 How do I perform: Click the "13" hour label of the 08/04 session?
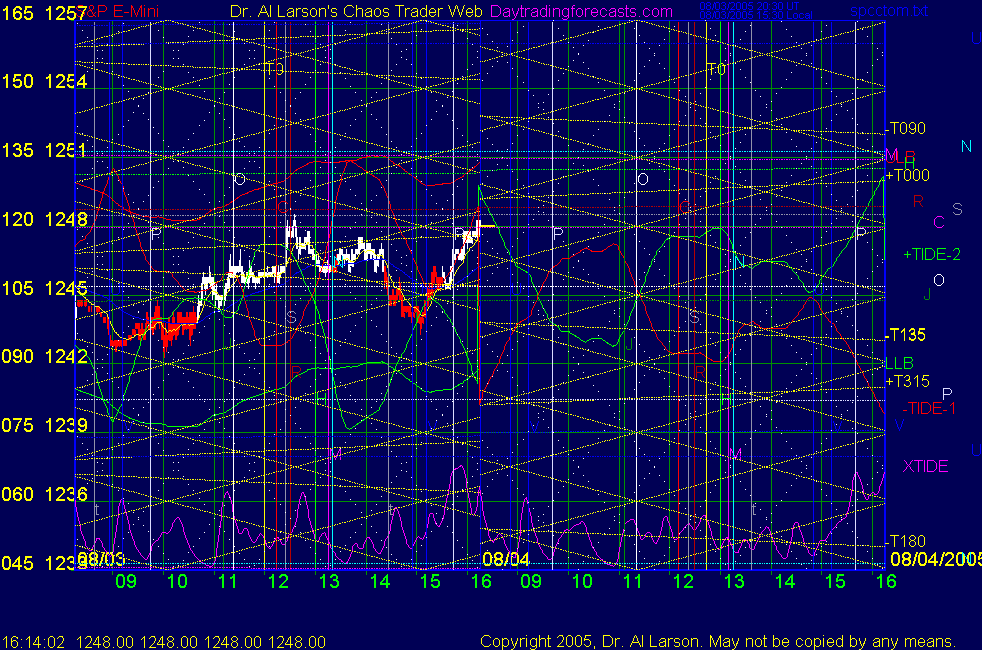point(734,581)
